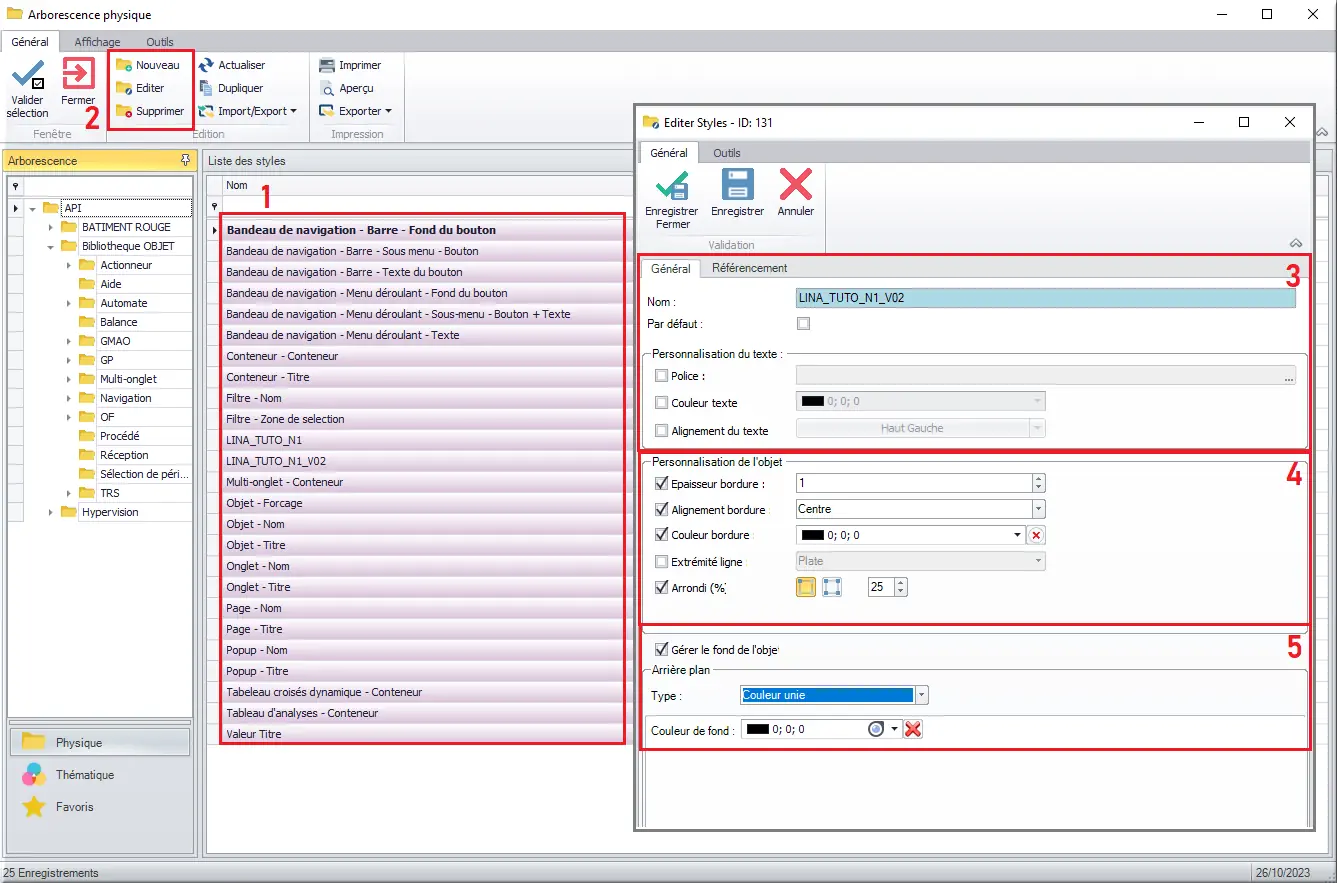
Task: Select the all-corners rounded icon for Arrondi
Action: click(806, 587)
